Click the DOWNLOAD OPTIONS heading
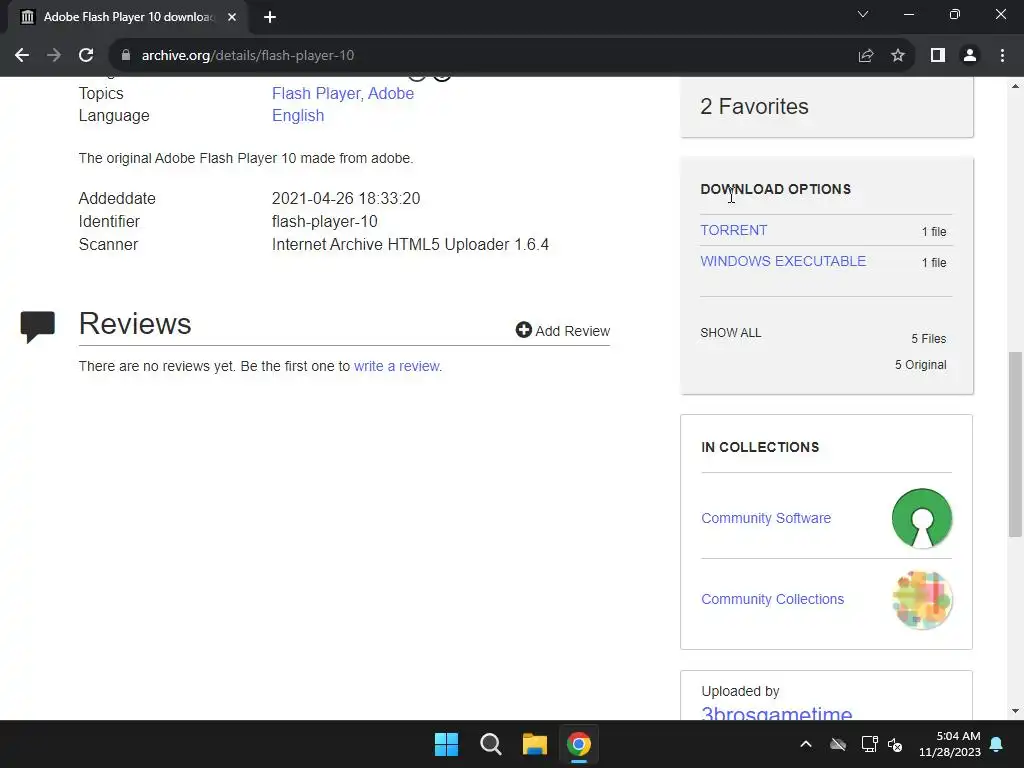The image size is (1024, 768). (x=775, y=189)
